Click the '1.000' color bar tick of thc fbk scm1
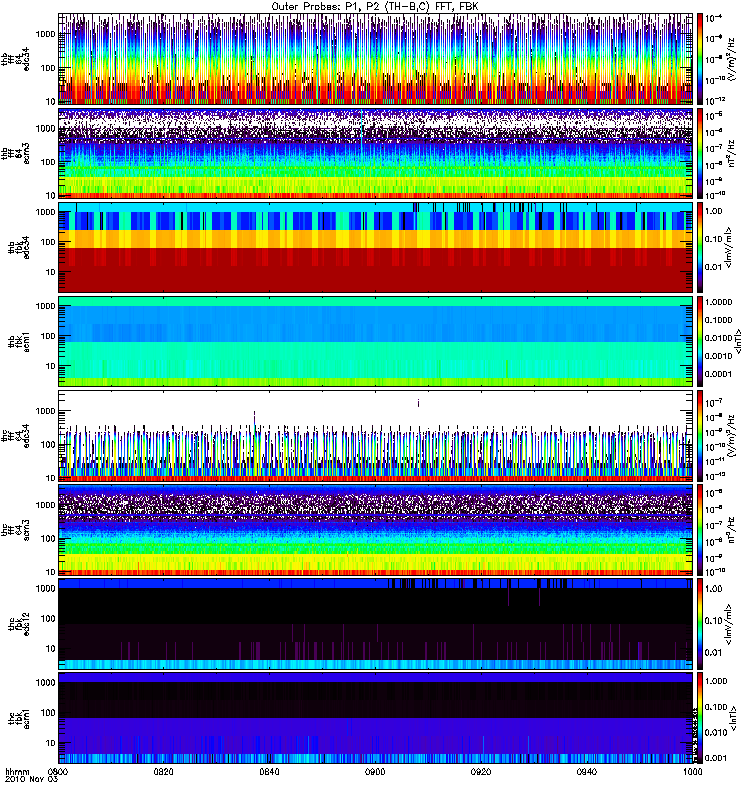This screenshot has height=800, width=750. (716, 681)
